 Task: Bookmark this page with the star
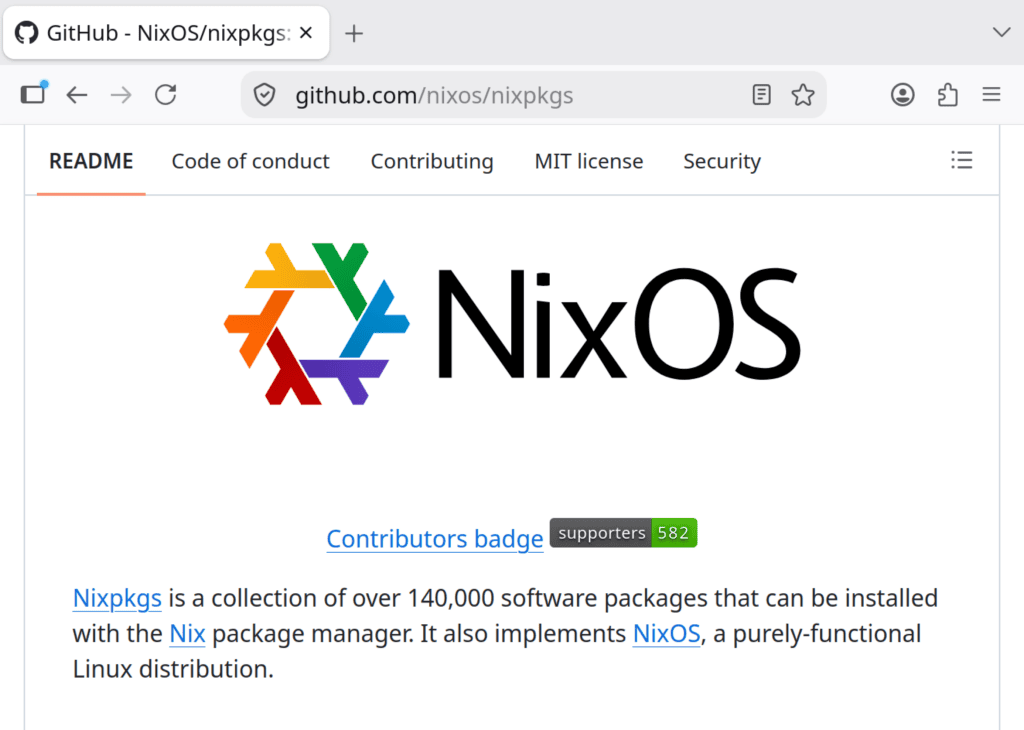pos(803,95)
